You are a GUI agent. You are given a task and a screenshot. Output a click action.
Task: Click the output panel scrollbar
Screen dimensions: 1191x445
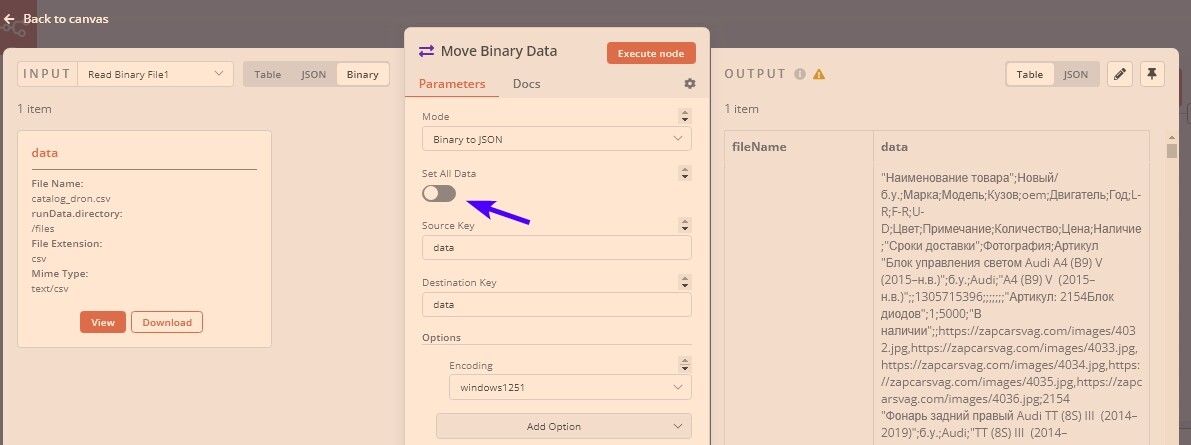[1172, 149]
